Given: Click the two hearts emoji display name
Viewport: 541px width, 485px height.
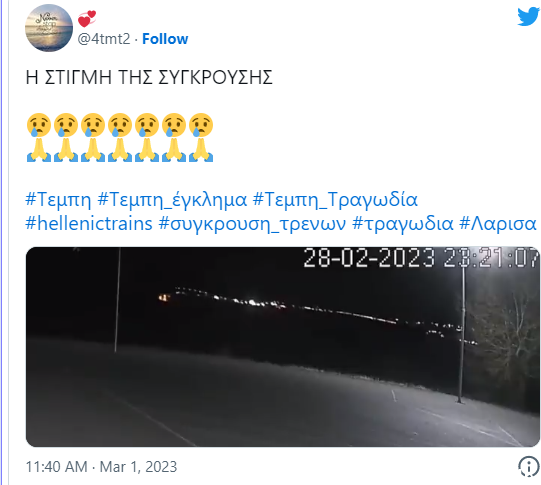Looking at the screenshot, I should (x=87, y=19).
